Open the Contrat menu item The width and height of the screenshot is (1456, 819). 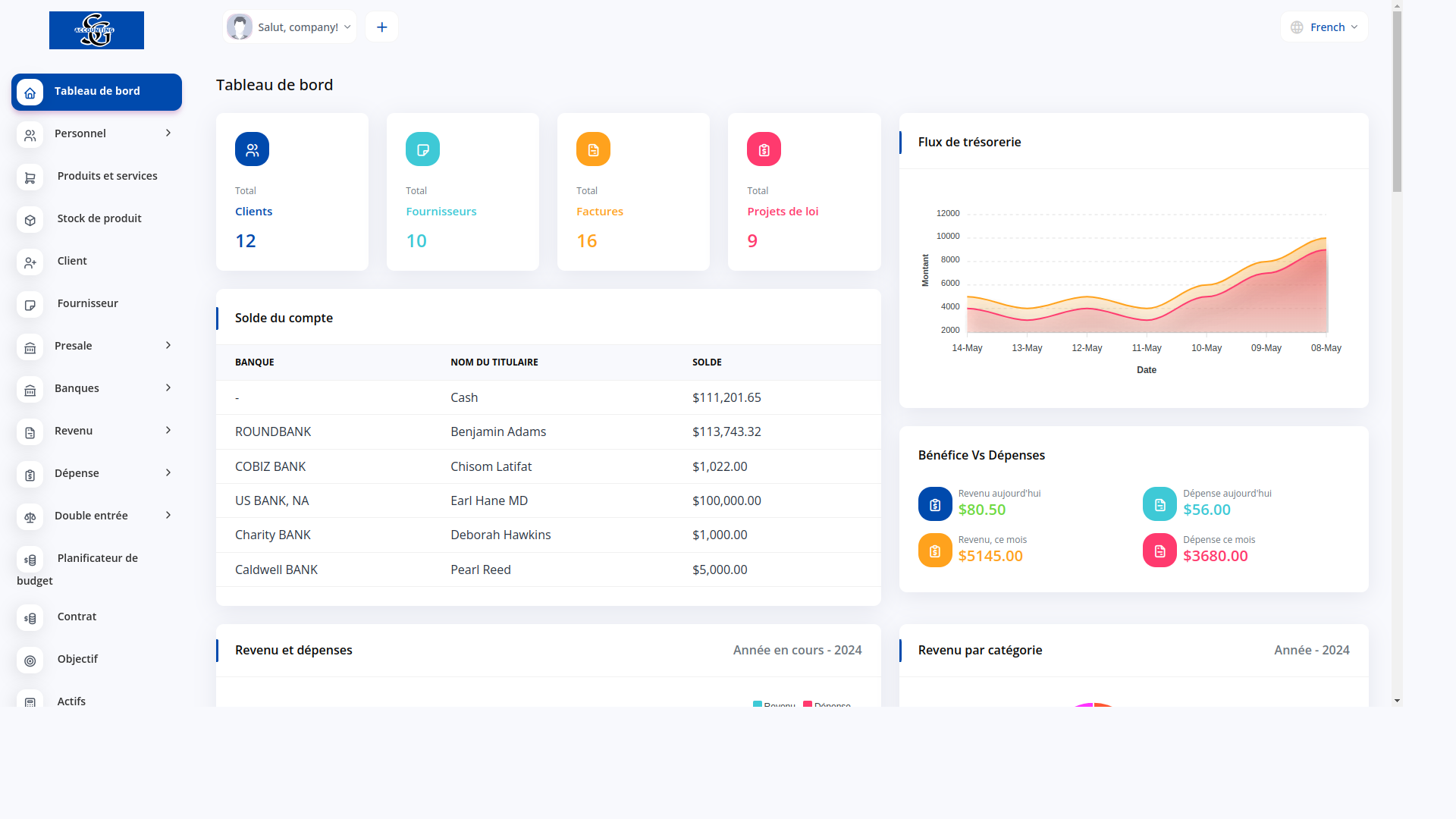(x=77, y=617)
